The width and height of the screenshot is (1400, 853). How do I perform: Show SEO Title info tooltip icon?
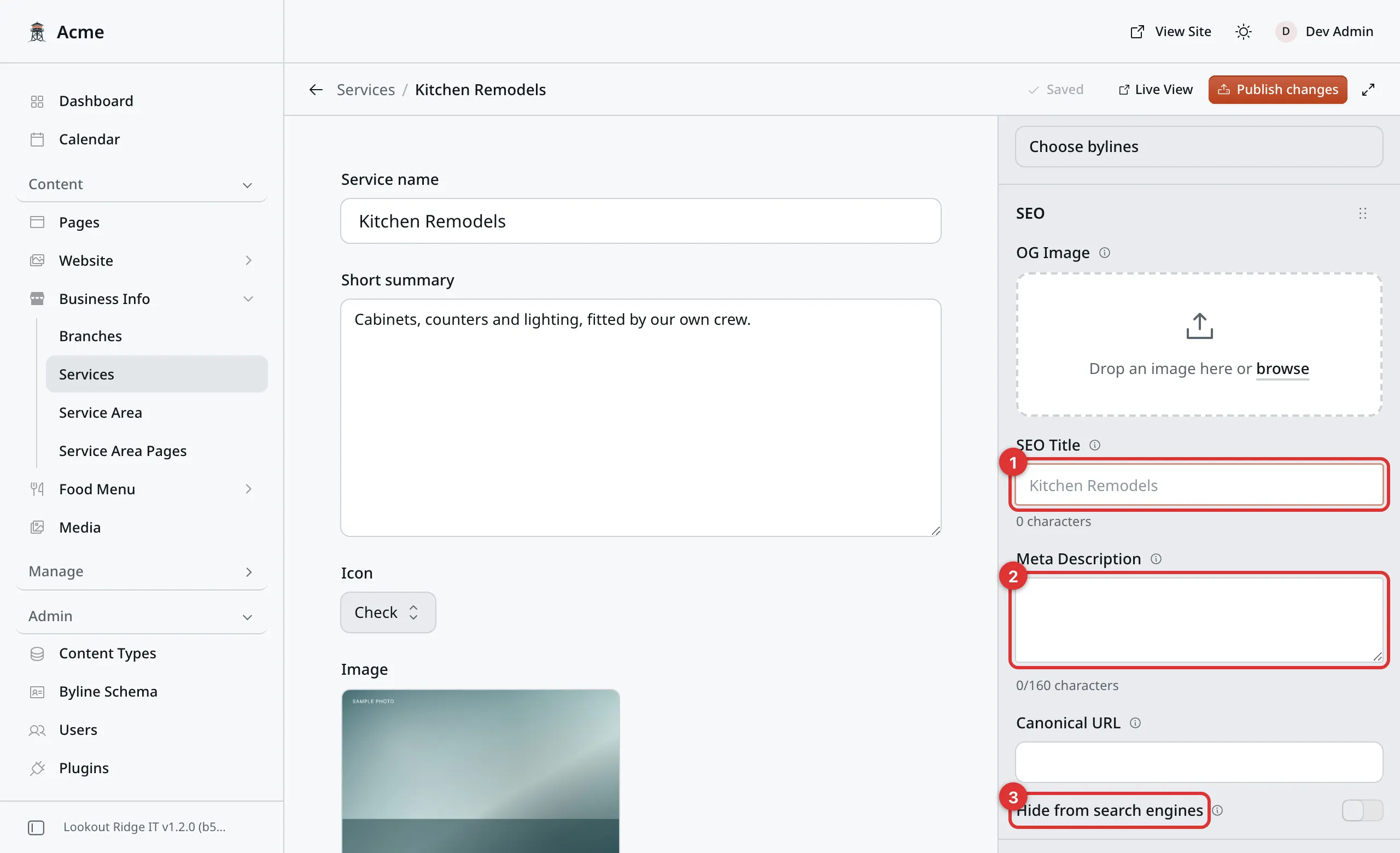[1095, 445]
